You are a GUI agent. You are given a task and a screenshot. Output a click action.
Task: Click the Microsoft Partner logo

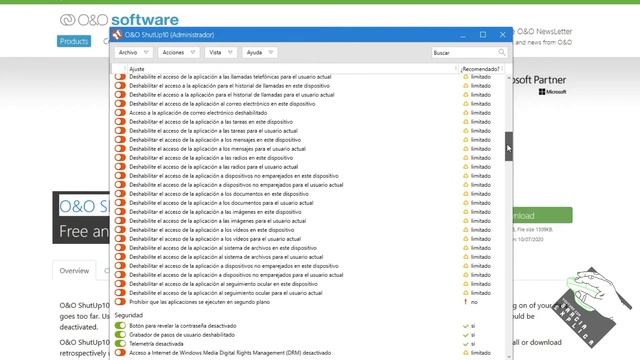(540, 84)
